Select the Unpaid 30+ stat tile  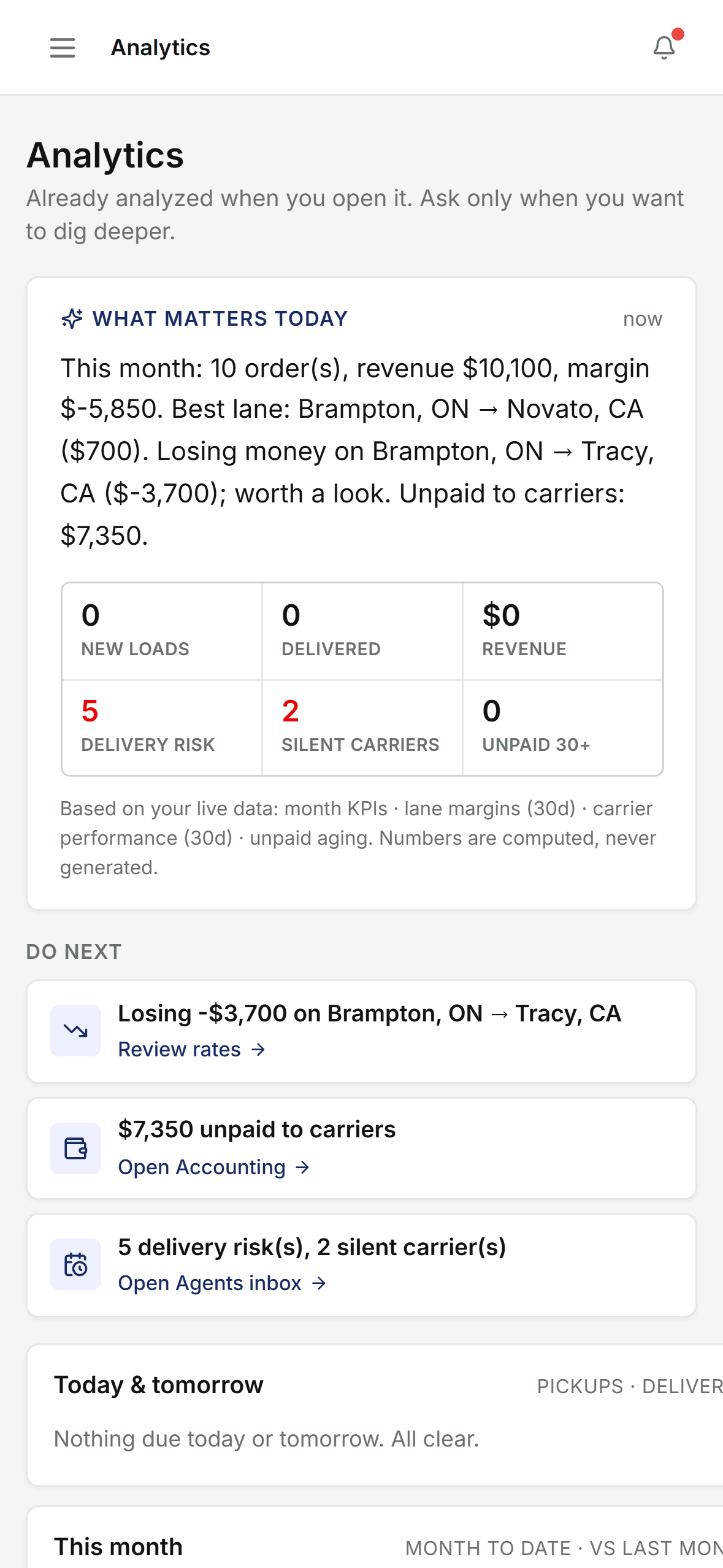click(562, 728)
